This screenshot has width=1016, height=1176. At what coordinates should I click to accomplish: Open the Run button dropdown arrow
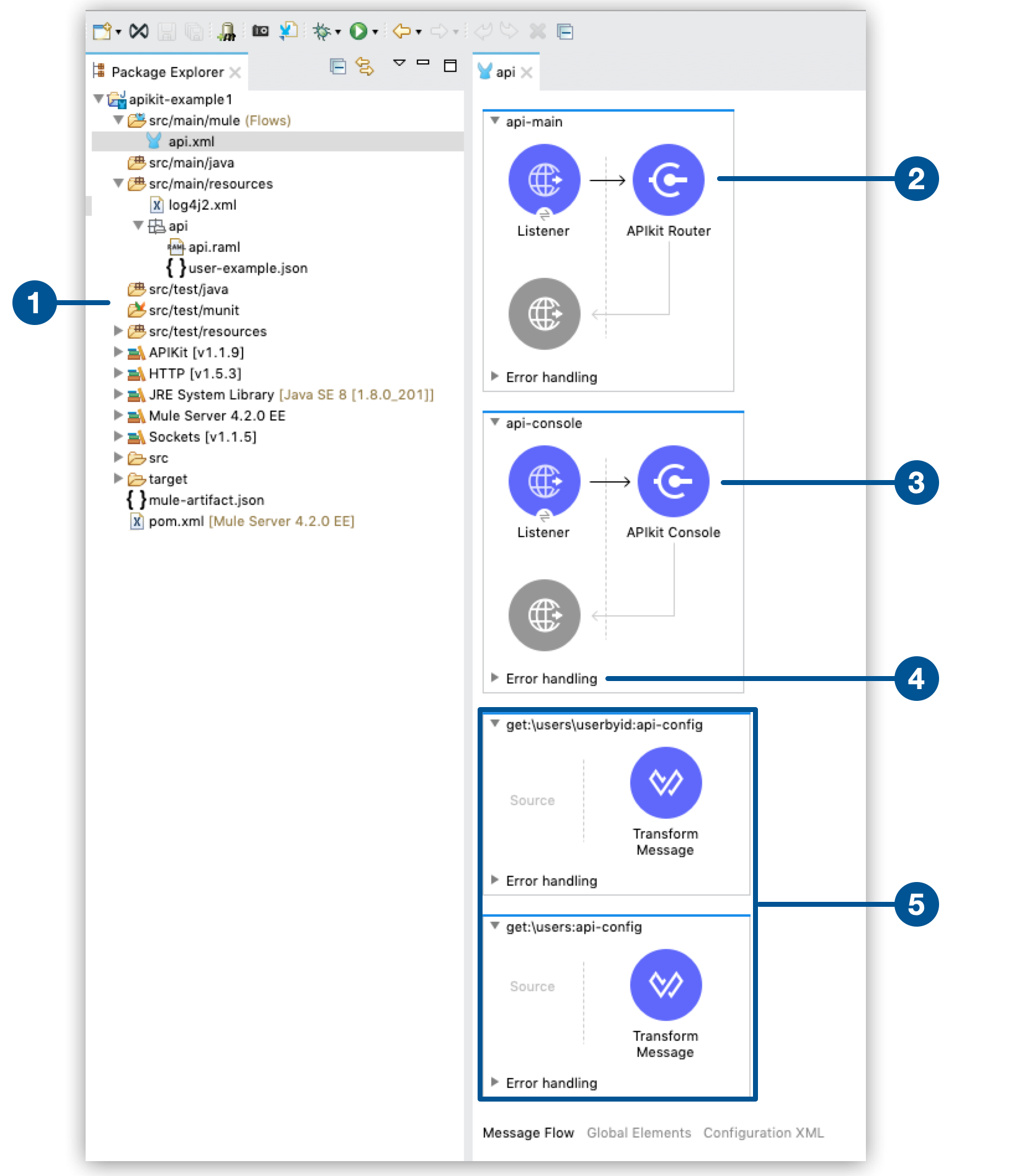pos(375,32)
